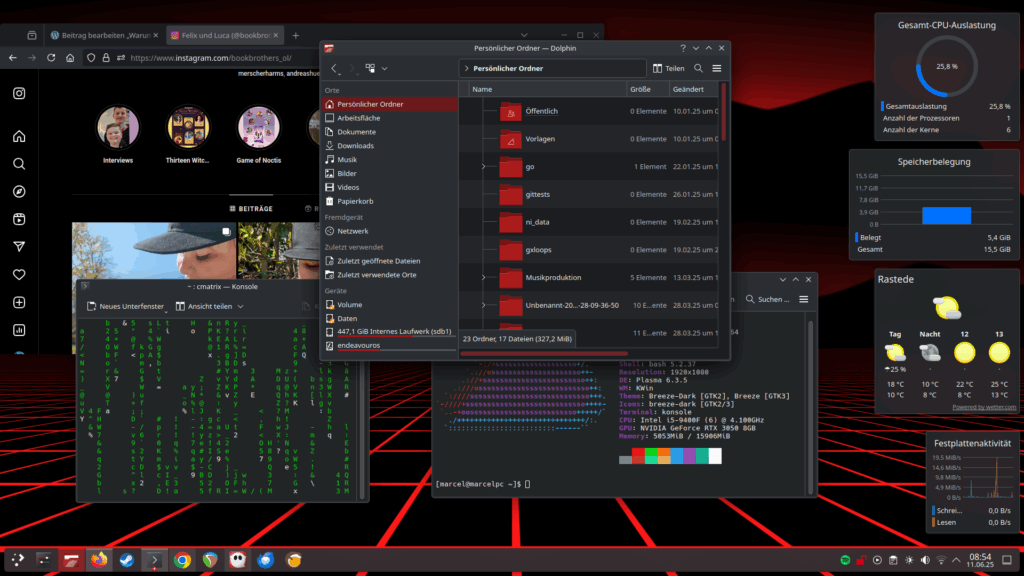This screenshot has width=1024, height=576.
Task: Open the Firefox list-all-tabs dropdown arrow
Action: (524, 35)
